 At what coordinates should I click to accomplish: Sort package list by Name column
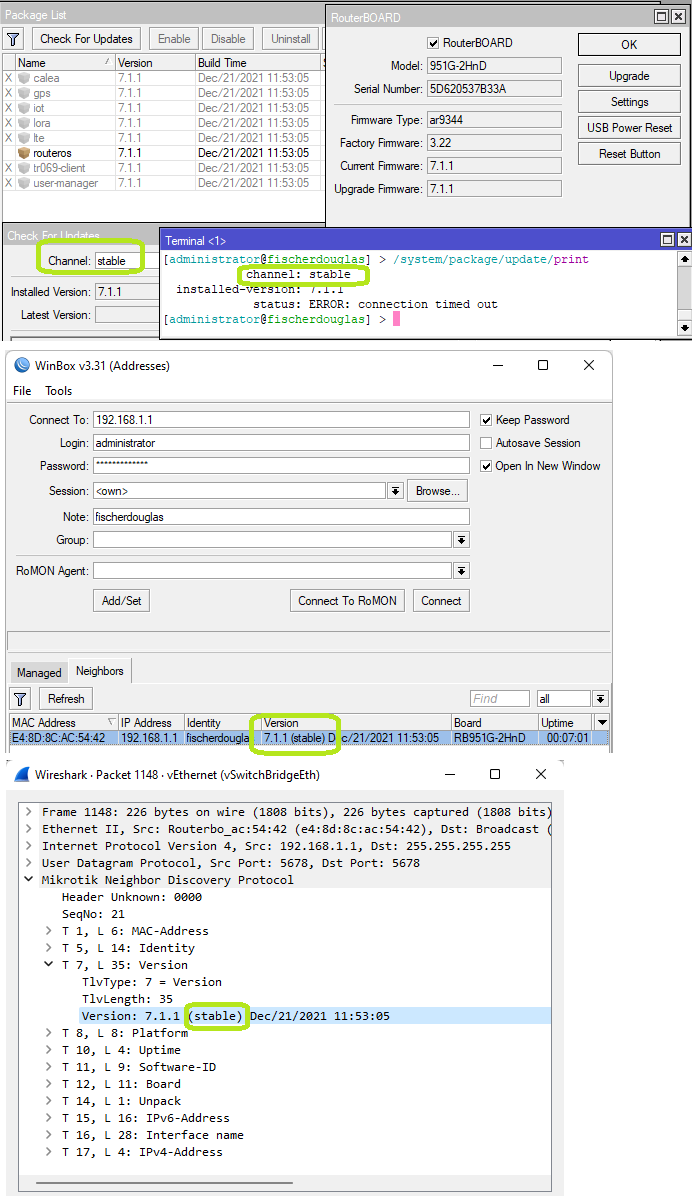(x=64, y=62)
